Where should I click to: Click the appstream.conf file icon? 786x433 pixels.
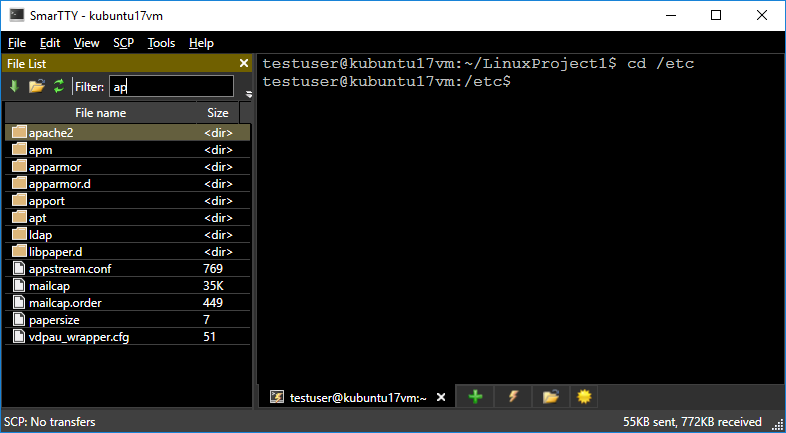[19, 268]
